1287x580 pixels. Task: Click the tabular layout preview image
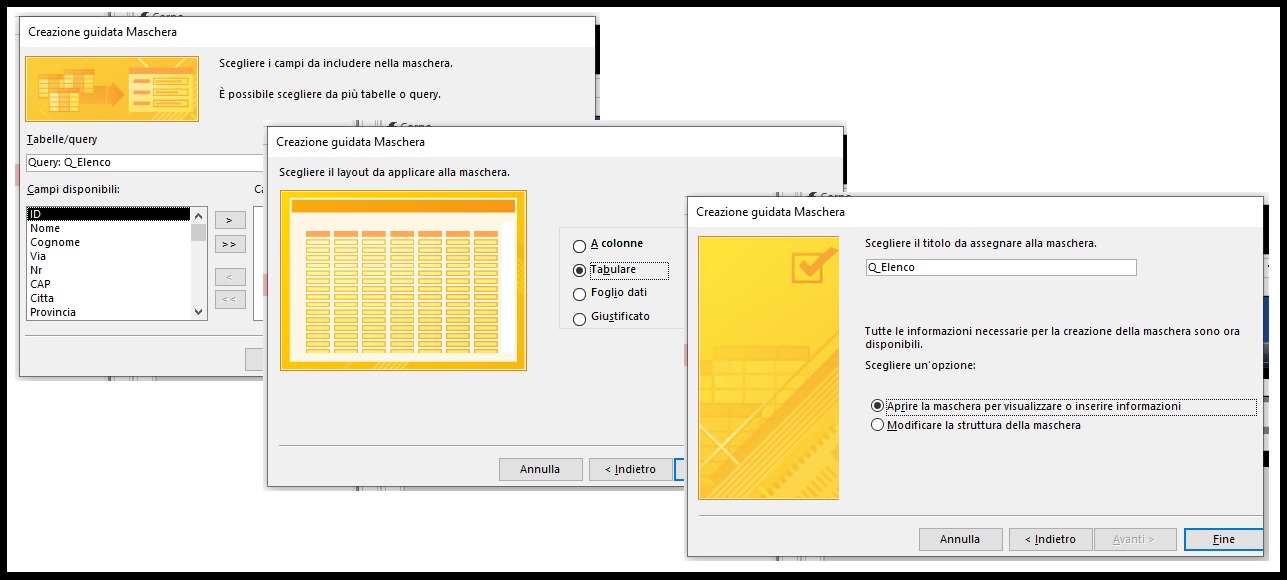coord(403,281)
